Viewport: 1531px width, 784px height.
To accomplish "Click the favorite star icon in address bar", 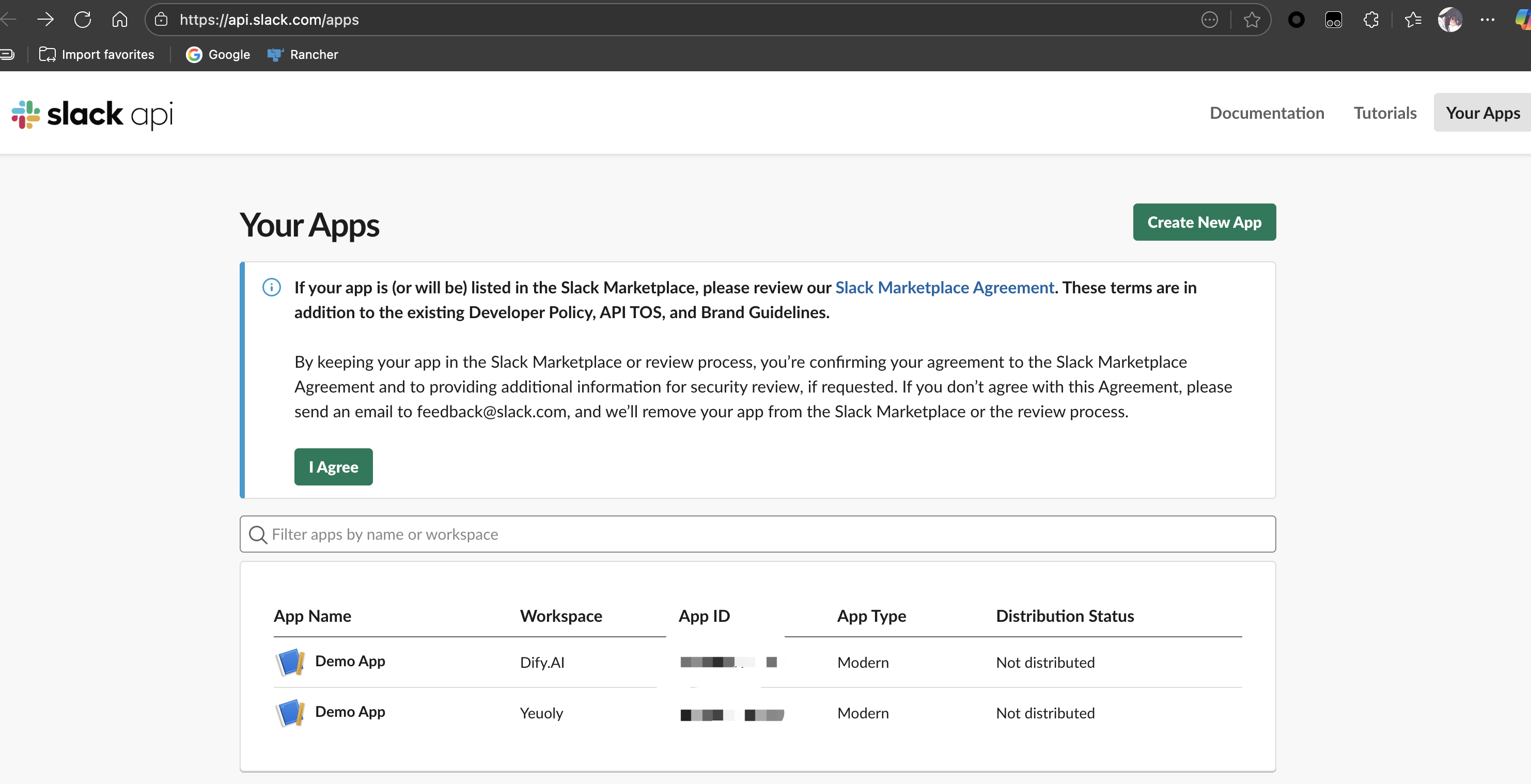I will click(1252, 20).
